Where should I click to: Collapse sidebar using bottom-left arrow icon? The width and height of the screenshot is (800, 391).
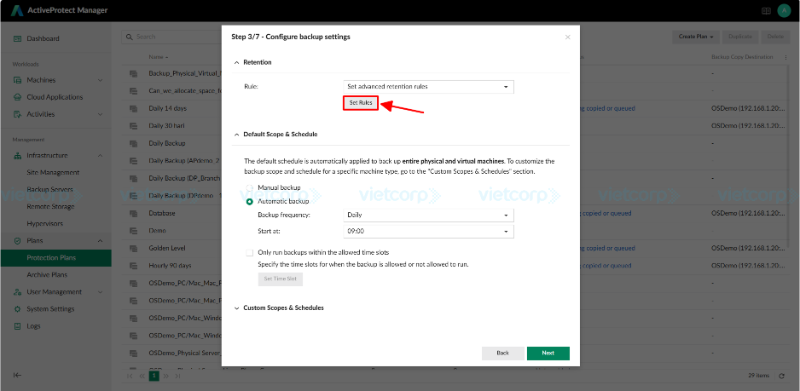pos(17,375)
